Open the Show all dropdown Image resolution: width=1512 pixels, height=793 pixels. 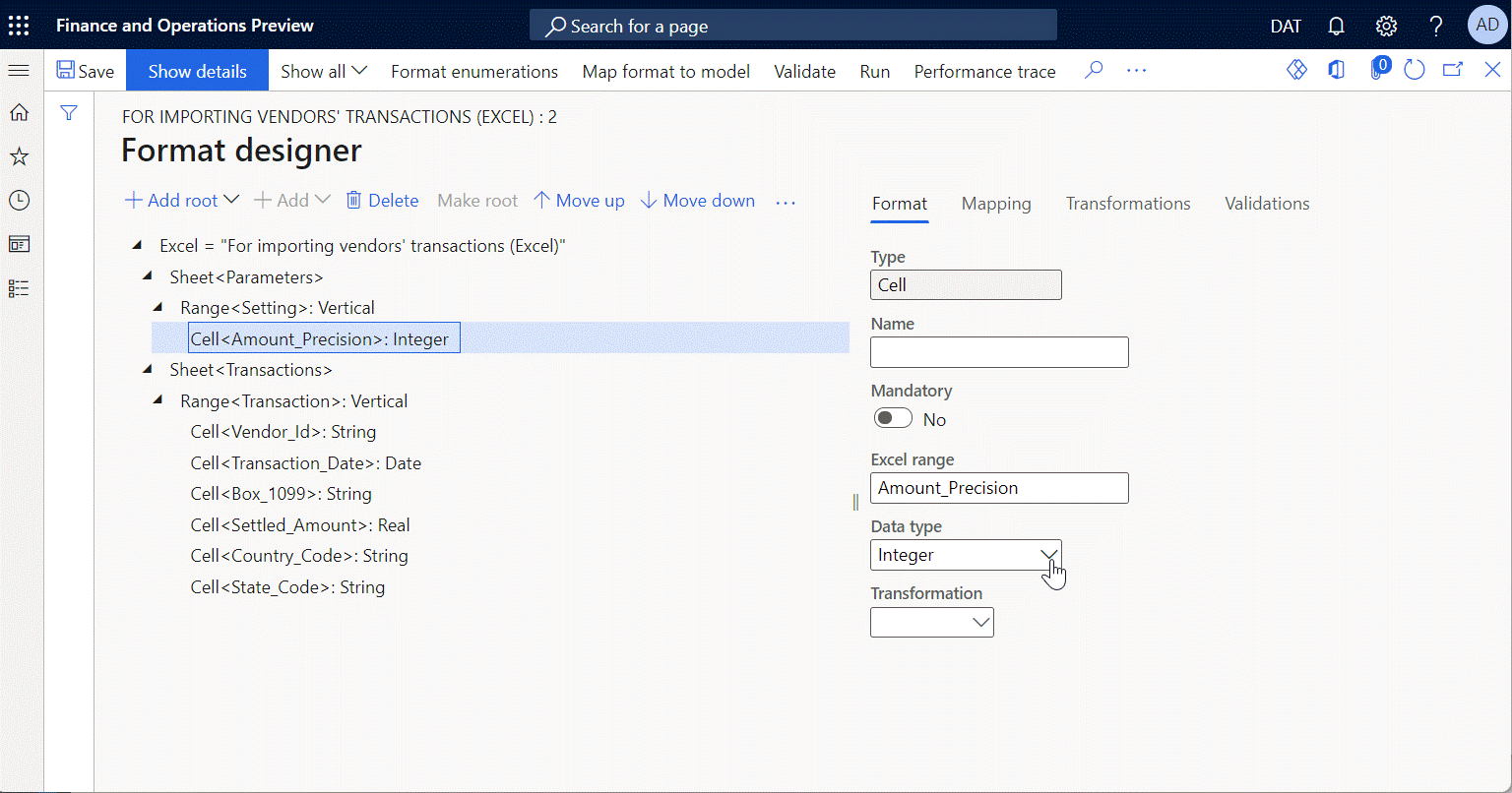click(x=324, y=71)
